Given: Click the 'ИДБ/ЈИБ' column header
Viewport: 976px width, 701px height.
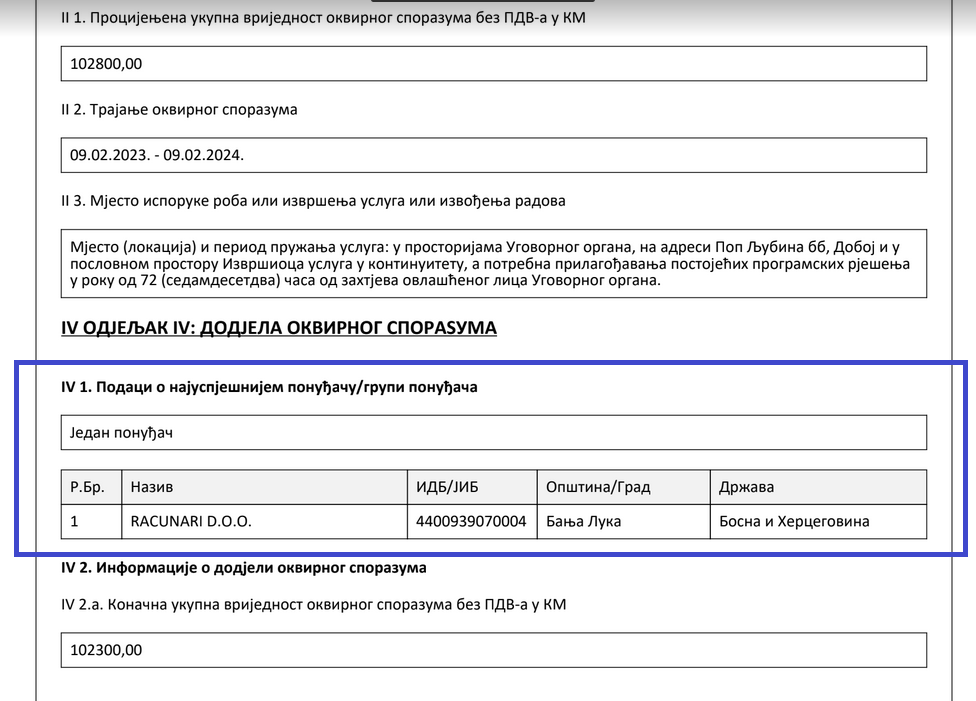Looking at the screenshot, I should [x=472, y=487].
